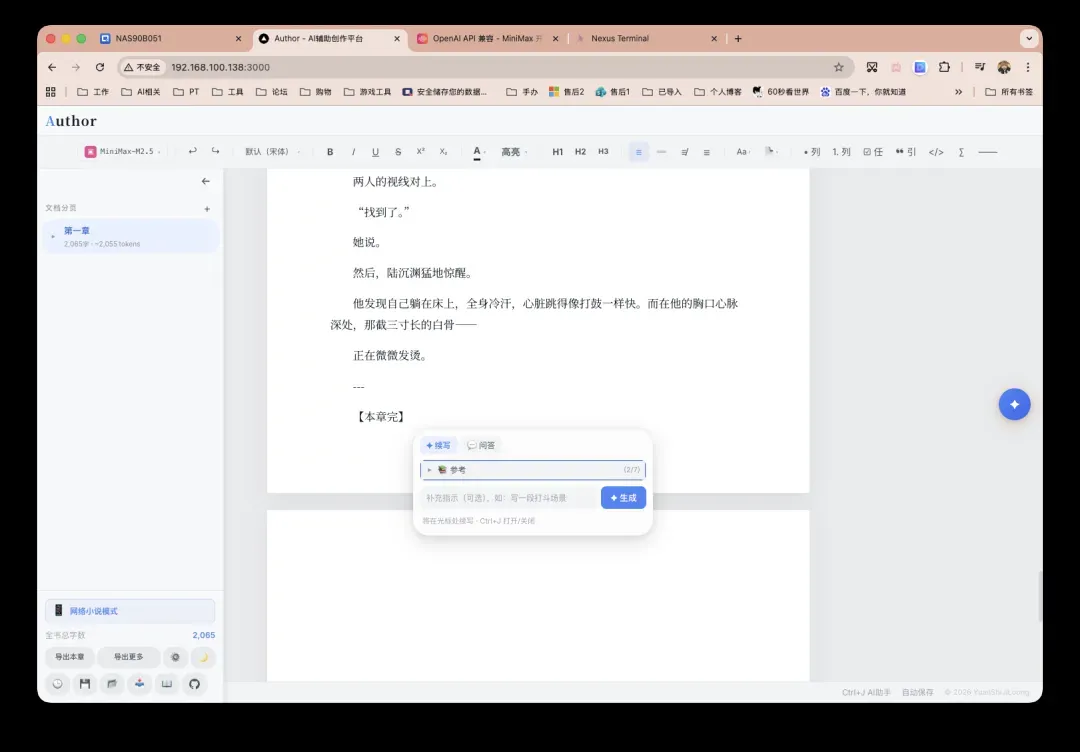Toggle bold formatting in the toolbar
The image size is (1080, 752).
pos(330,152)
